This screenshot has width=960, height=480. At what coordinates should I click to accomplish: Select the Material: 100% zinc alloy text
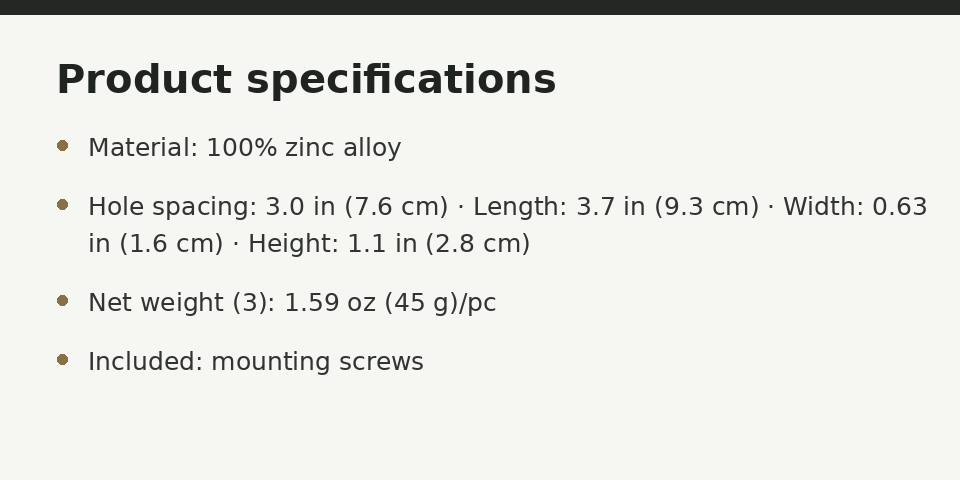[245, 148]
